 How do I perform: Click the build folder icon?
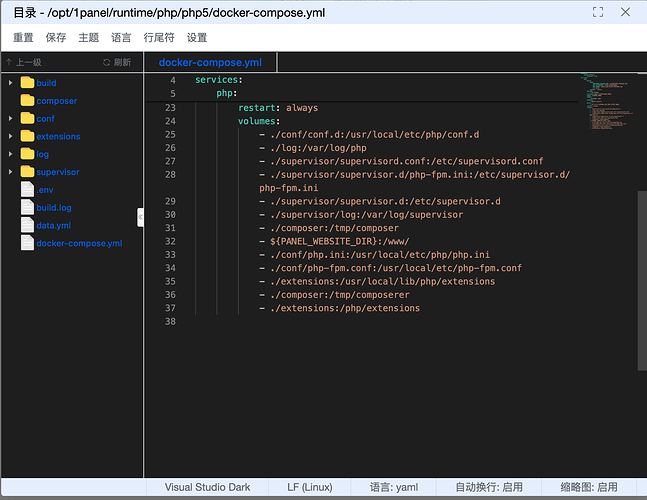(27, 83)
